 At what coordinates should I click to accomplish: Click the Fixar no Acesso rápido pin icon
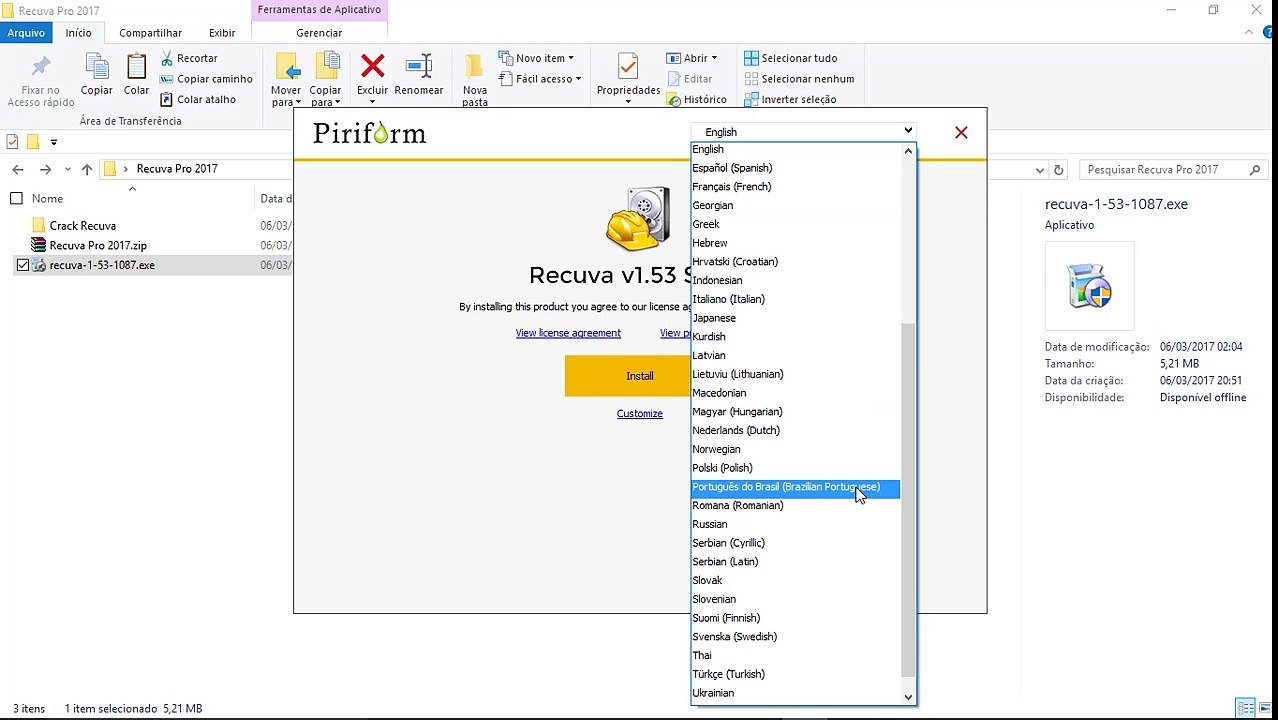(x=41, y=68)
